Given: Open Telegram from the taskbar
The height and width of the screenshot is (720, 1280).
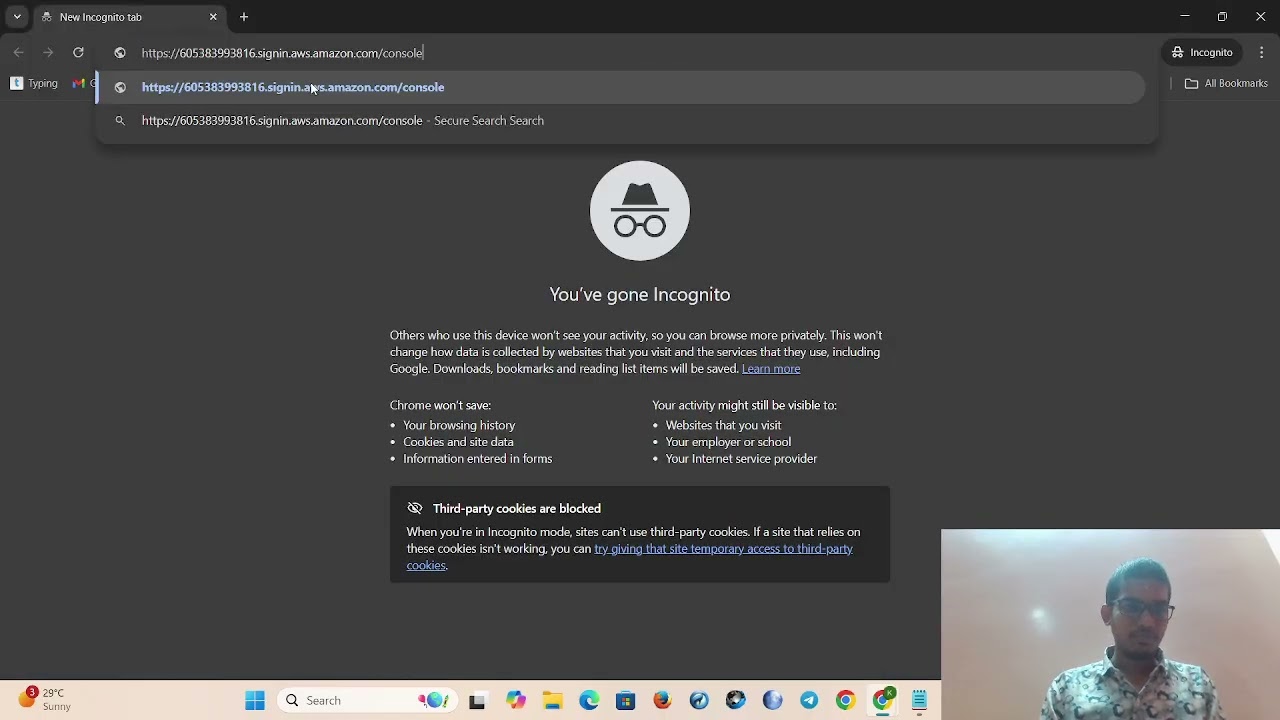Looking at the screenshot, I should pos(809,701).
